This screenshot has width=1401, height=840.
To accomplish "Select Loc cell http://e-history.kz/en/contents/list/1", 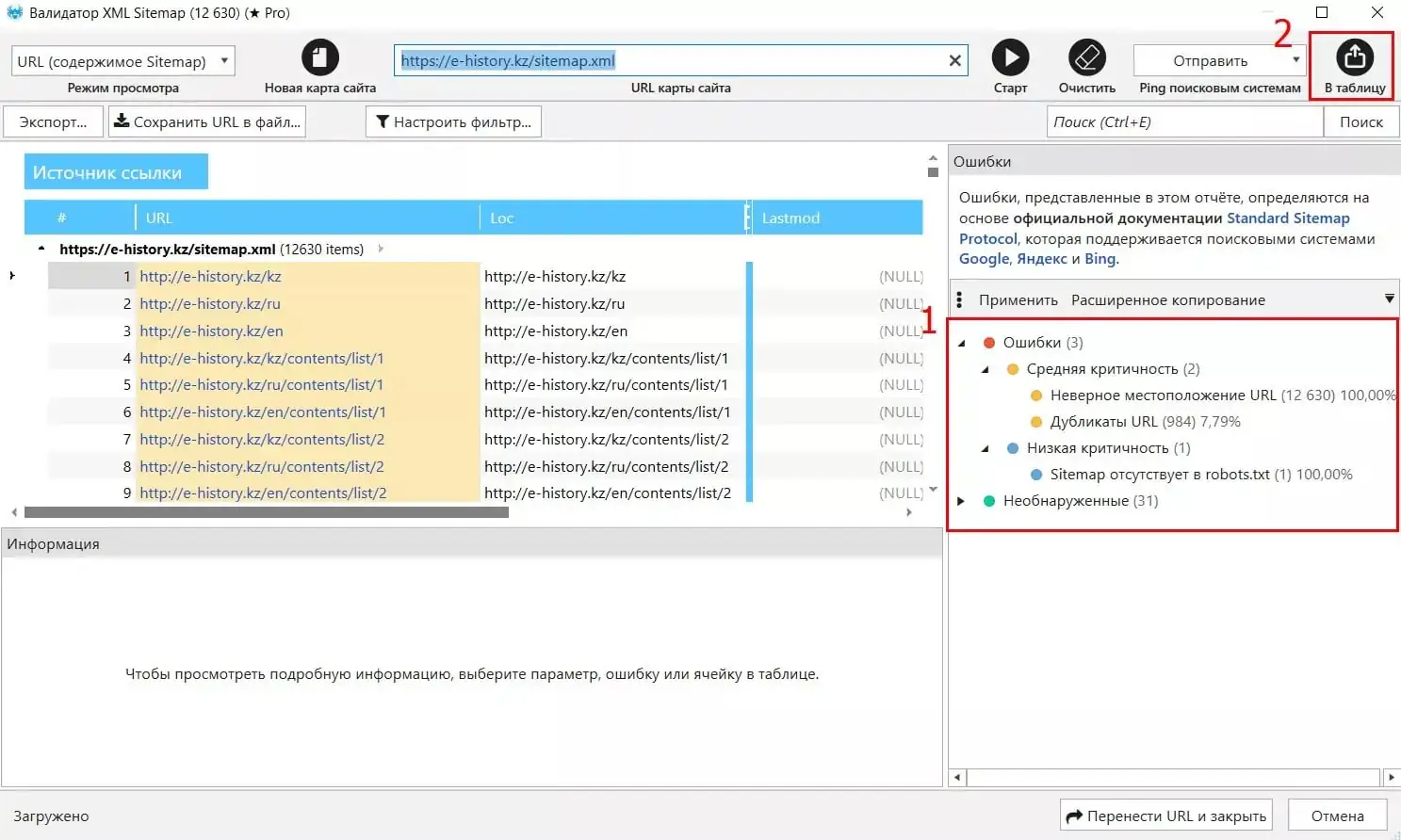I will (x=607, y=412).
